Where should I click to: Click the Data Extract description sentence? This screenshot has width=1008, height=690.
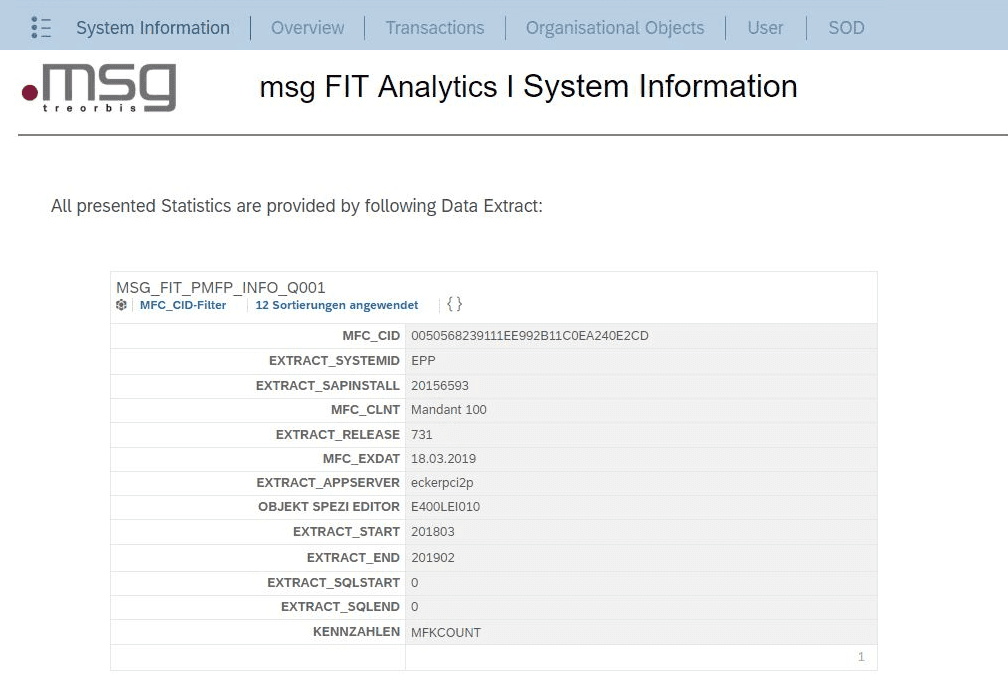coord(297,206)
